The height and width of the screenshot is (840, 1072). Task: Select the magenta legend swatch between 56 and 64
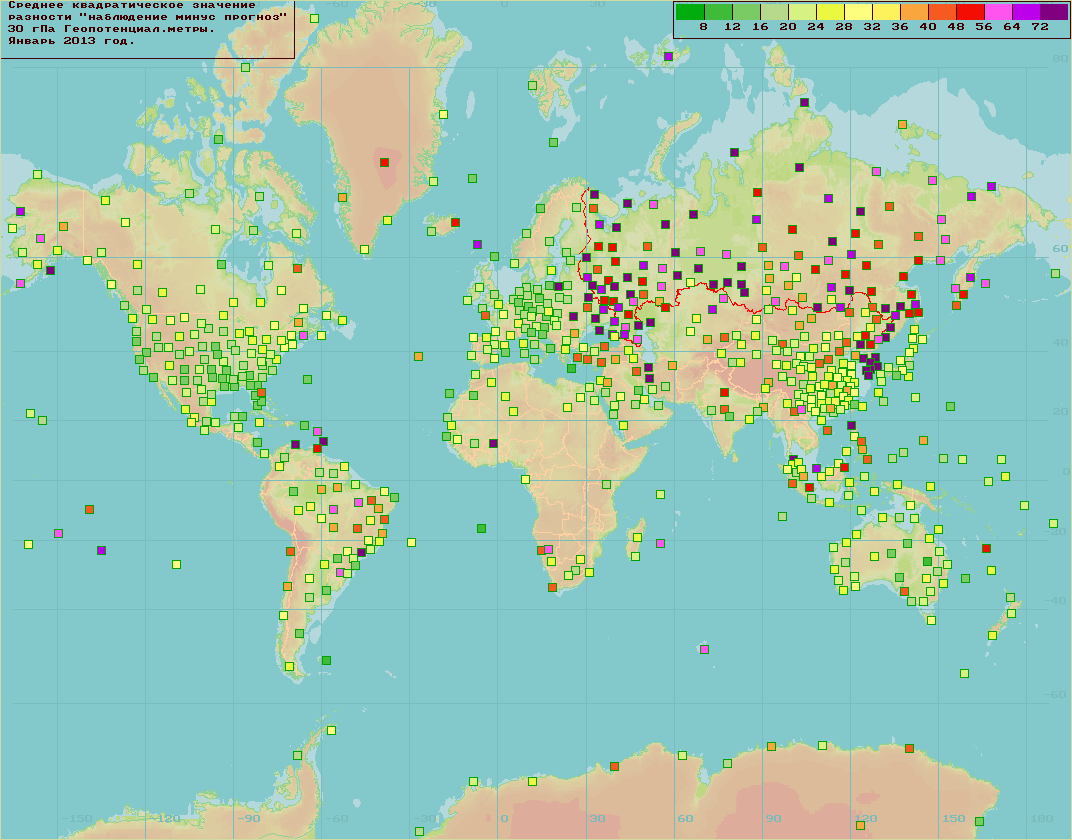998,12
